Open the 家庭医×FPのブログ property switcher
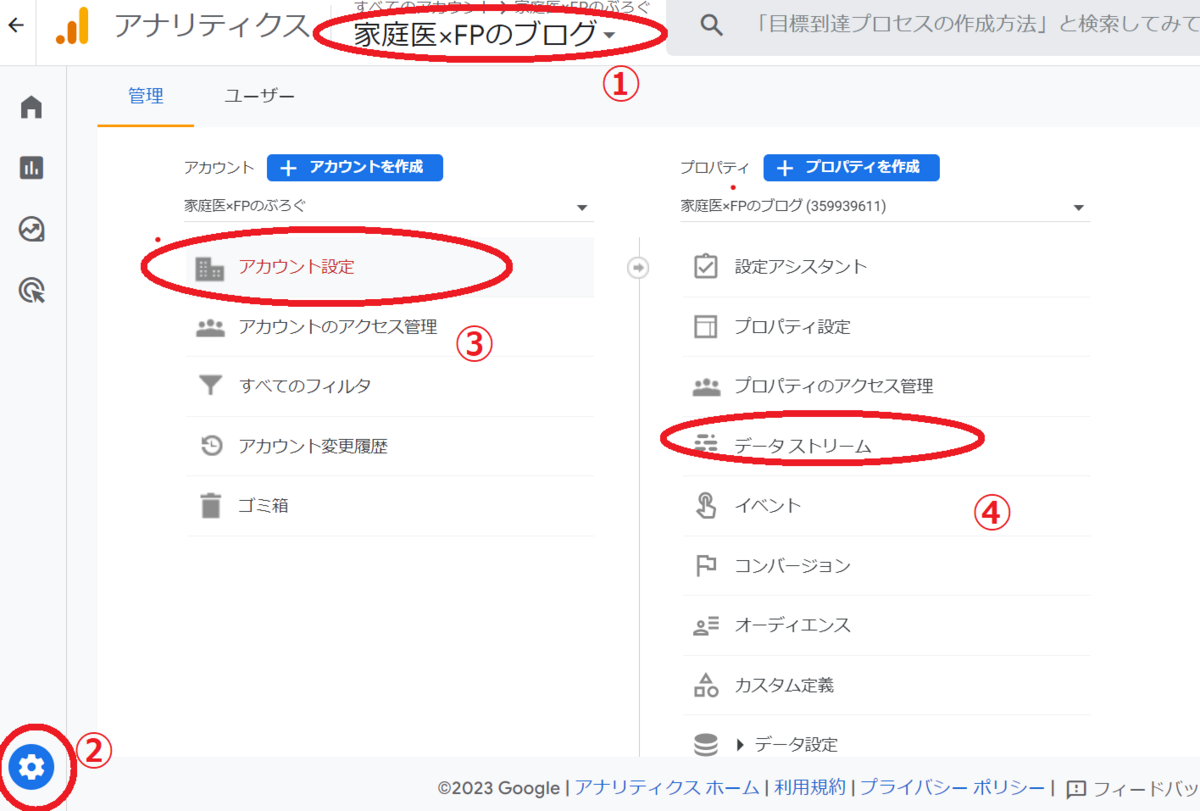1200x811 pixels. coord(484,37)
